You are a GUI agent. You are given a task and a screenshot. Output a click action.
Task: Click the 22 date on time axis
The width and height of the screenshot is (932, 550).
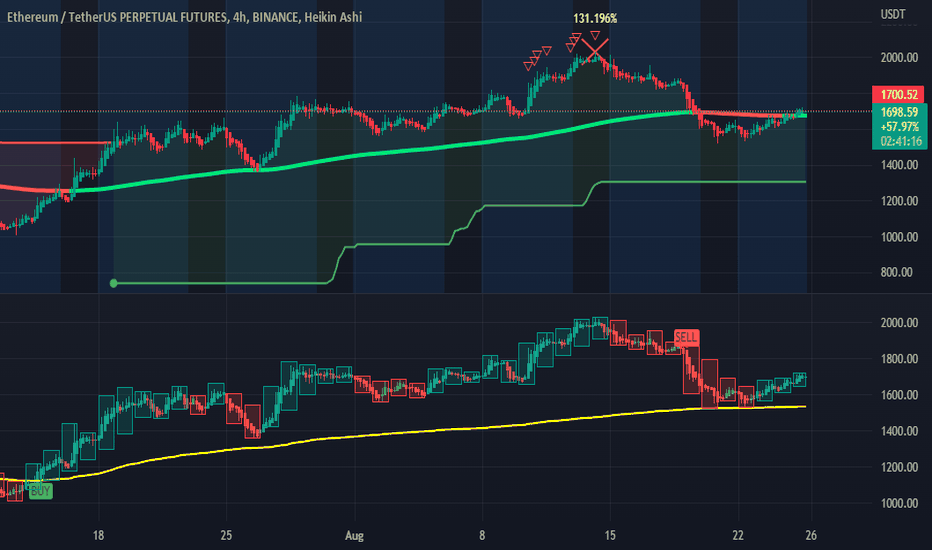pos(738,535)
